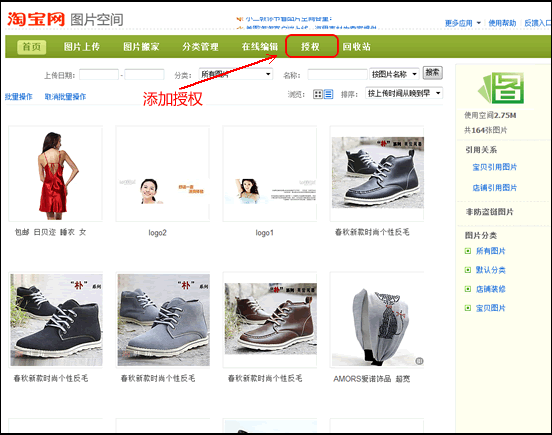Screen dimensions: 552x435
Task: Expand the 所有图片 category tree icon
Action: tap(468, 251)
